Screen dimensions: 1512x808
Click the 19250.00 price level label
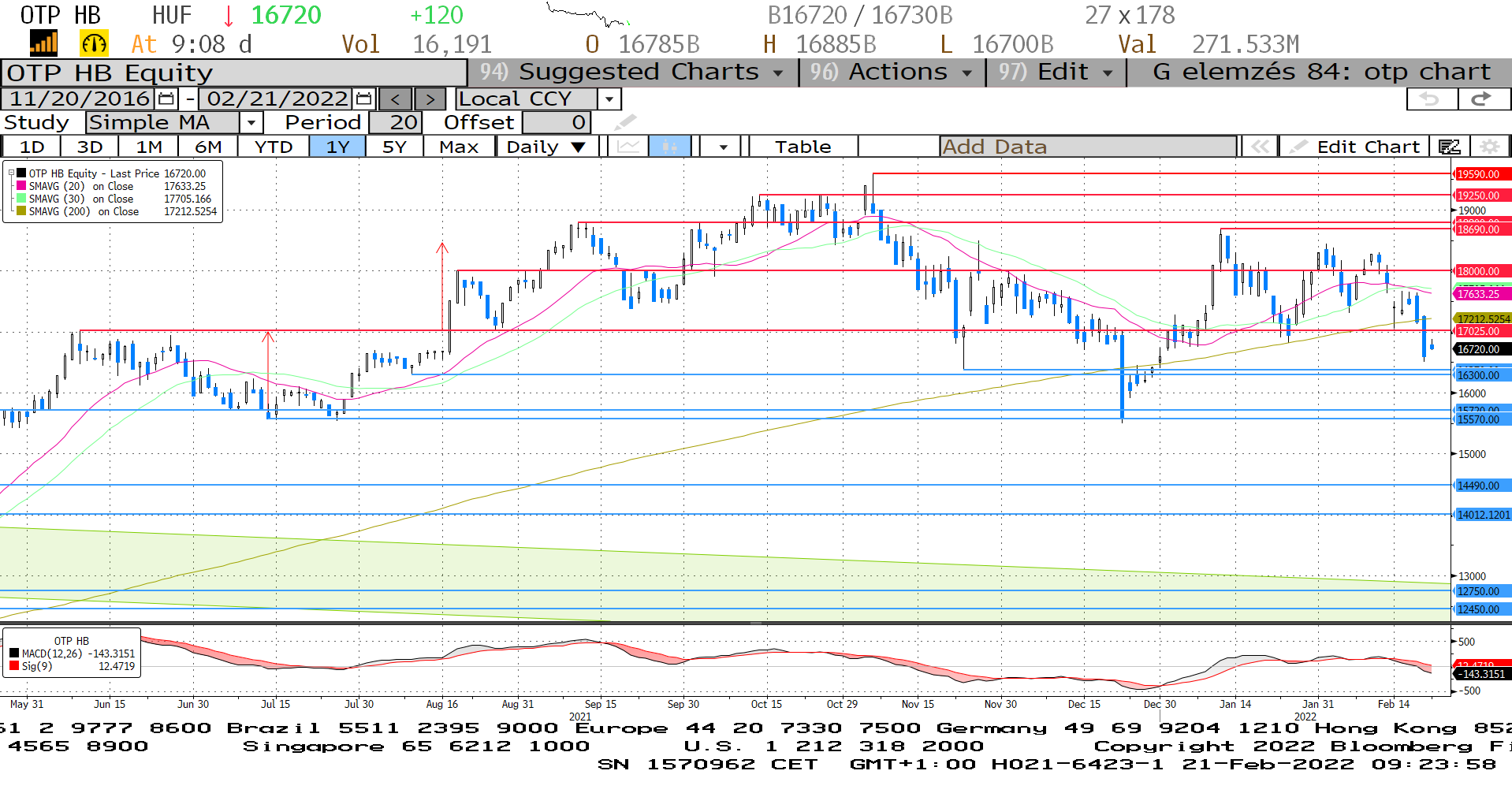point(1481,195)
